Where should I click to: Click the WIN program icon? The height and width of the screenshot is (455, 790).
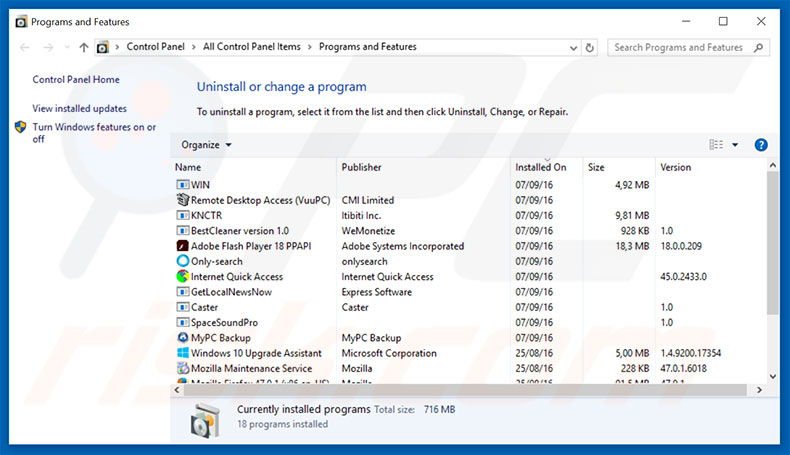[182, 185]
